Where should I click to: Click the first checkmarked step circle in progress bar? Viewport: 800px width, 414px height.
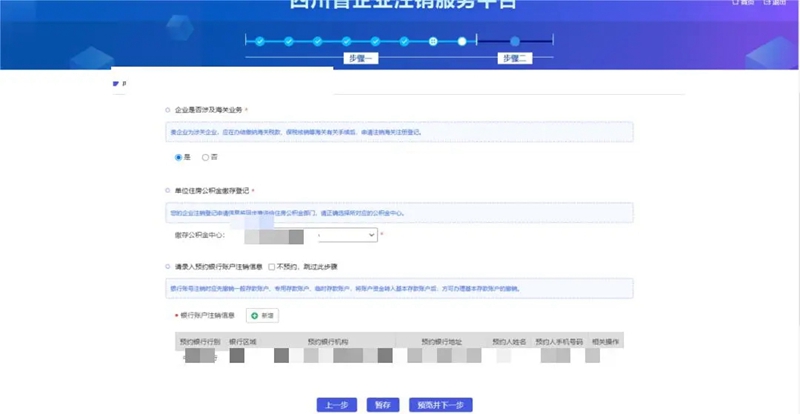(260, 41)
